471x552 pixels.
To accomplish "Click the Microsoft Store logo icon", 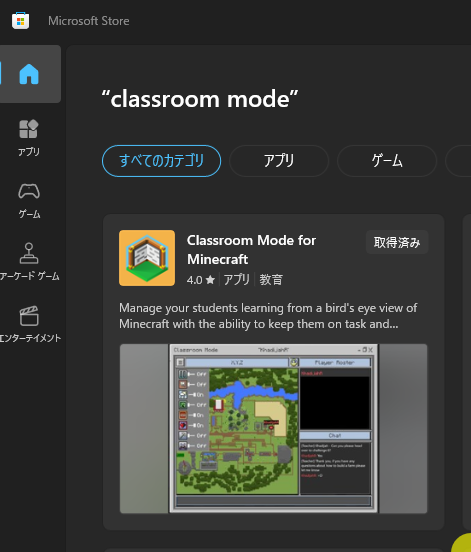I will [x=20, y=21].
